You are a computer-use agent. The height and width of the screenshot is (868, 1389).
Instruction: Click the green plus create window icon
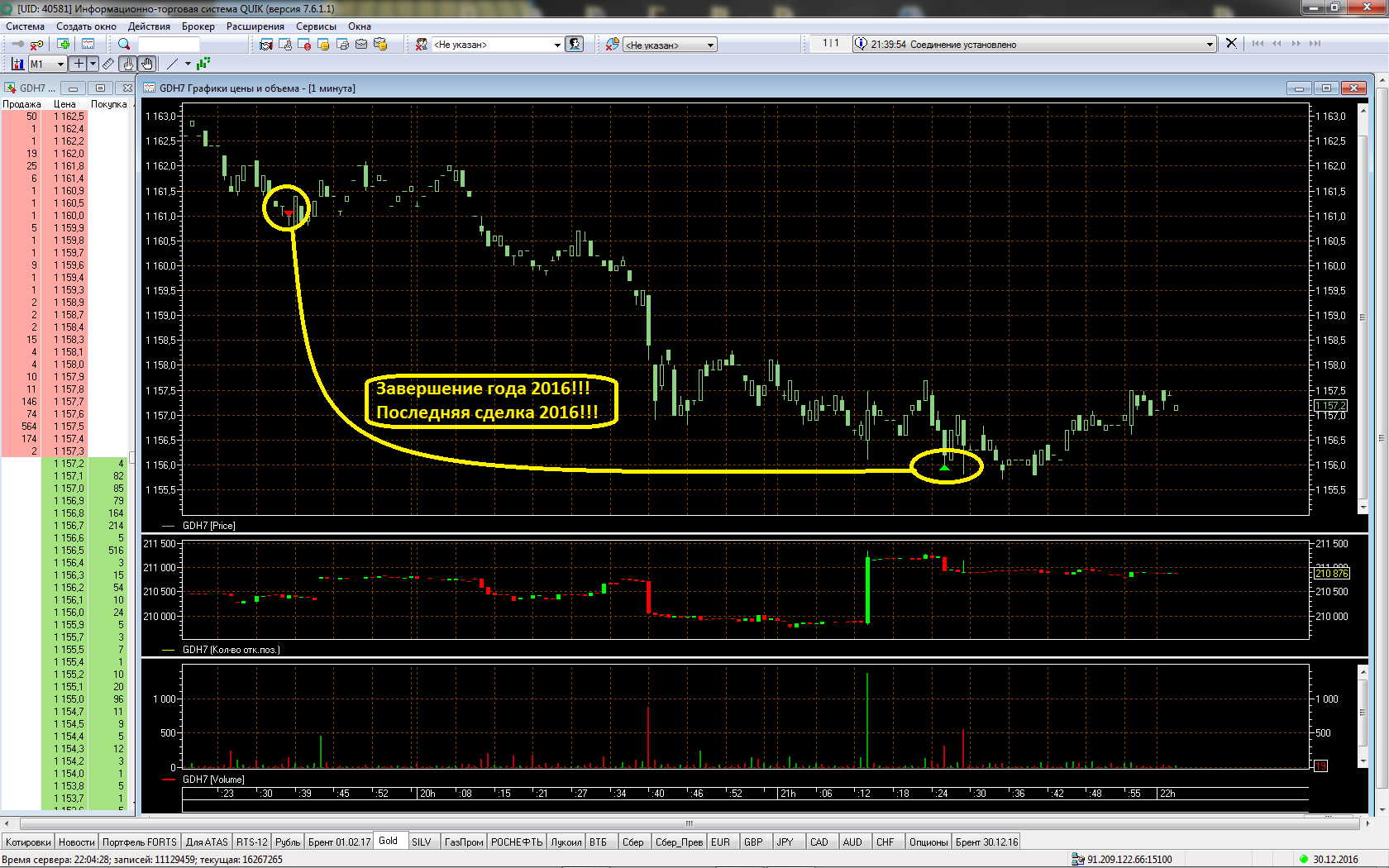pos(64,44)
